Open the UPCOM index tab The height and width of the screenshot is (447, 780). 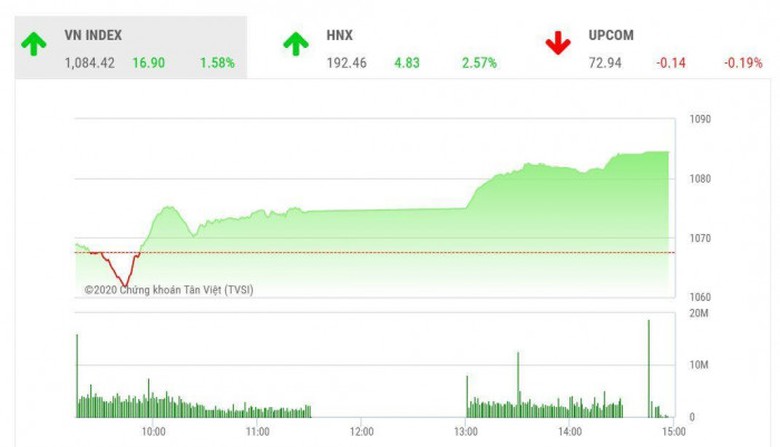pos(611,35)
